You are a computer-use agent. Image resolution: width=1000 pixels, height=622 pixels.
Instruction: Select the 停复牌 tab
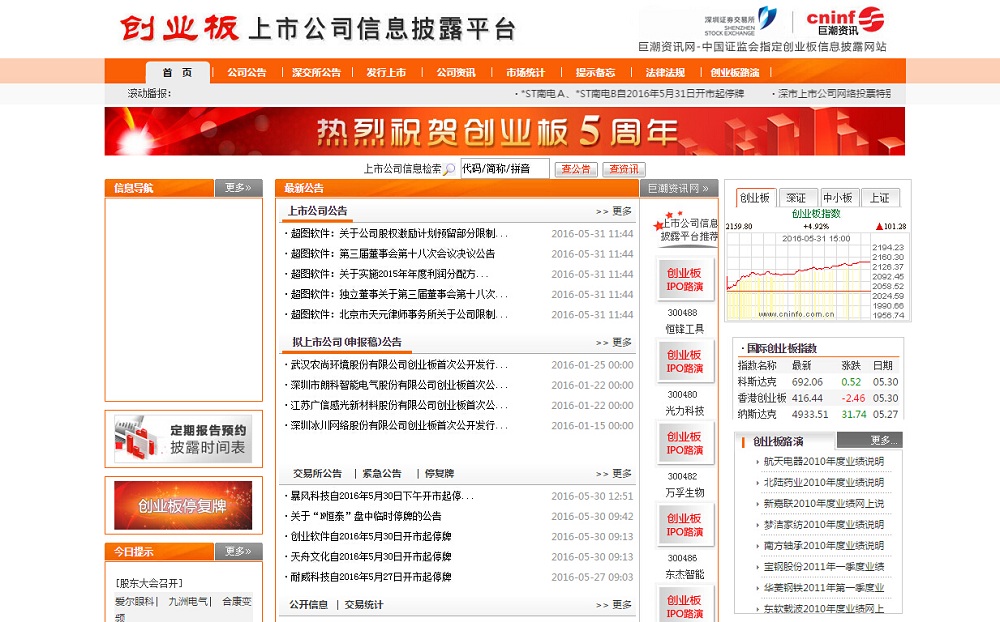pyautogui.click(x=439, y=473)
